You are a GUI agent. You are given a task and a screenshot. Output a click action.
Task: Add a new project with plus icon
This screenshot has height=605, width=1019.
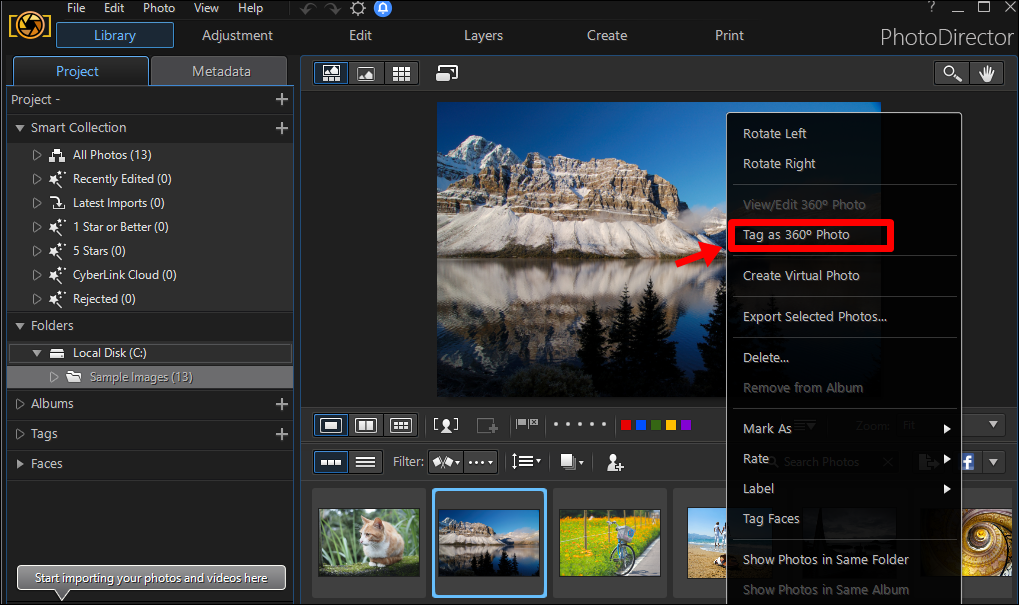coord(281,99)
